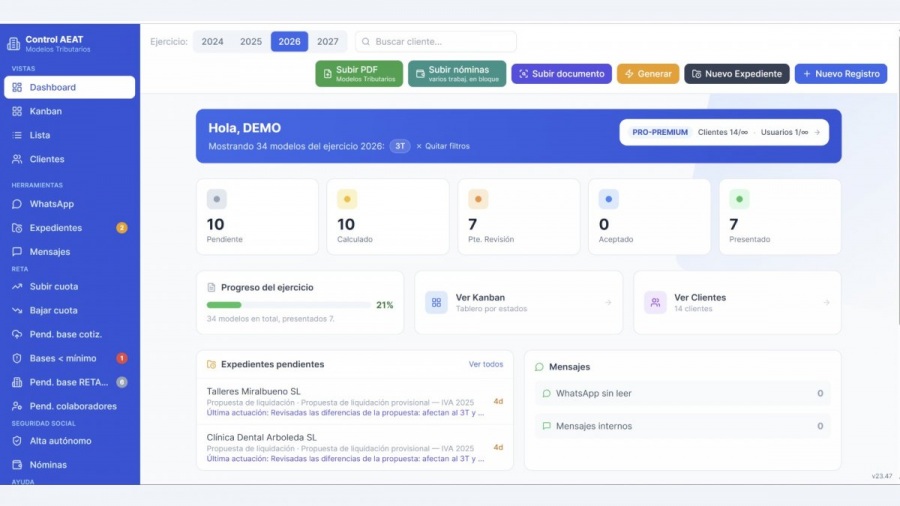
Task: Click the Pend. colaboradores person icon
Action: point(17,406)
